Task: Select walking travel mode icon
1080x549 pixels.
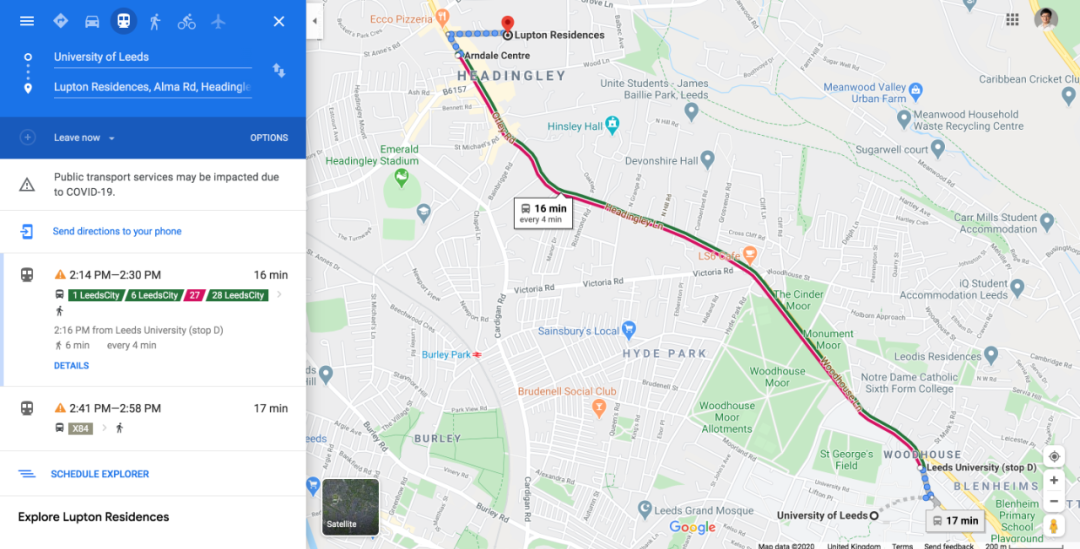Action: tap(155, 21)
